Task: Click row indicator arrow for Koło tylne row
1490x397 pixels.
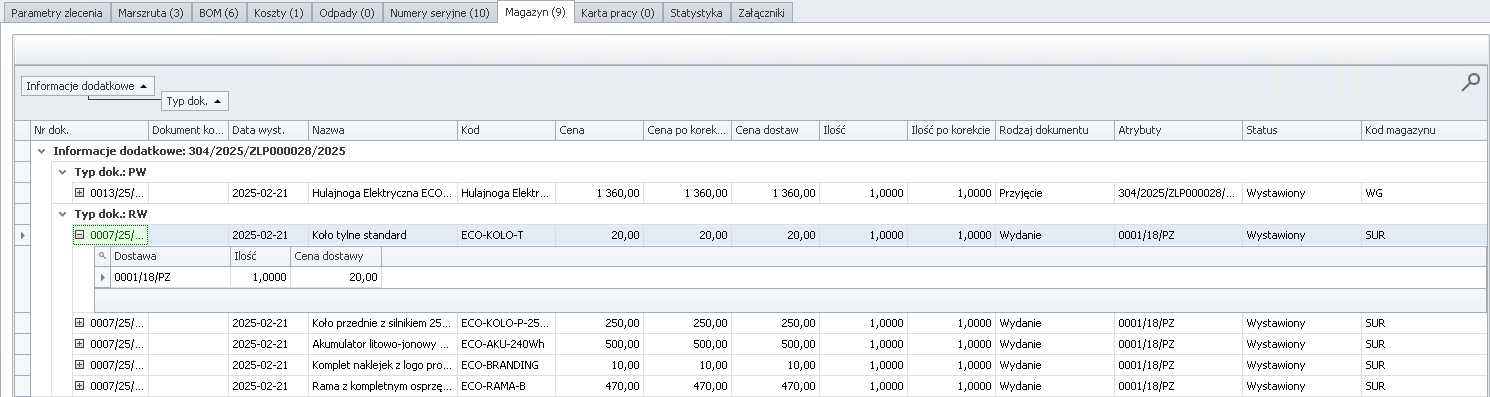Action: pos(22,235)
